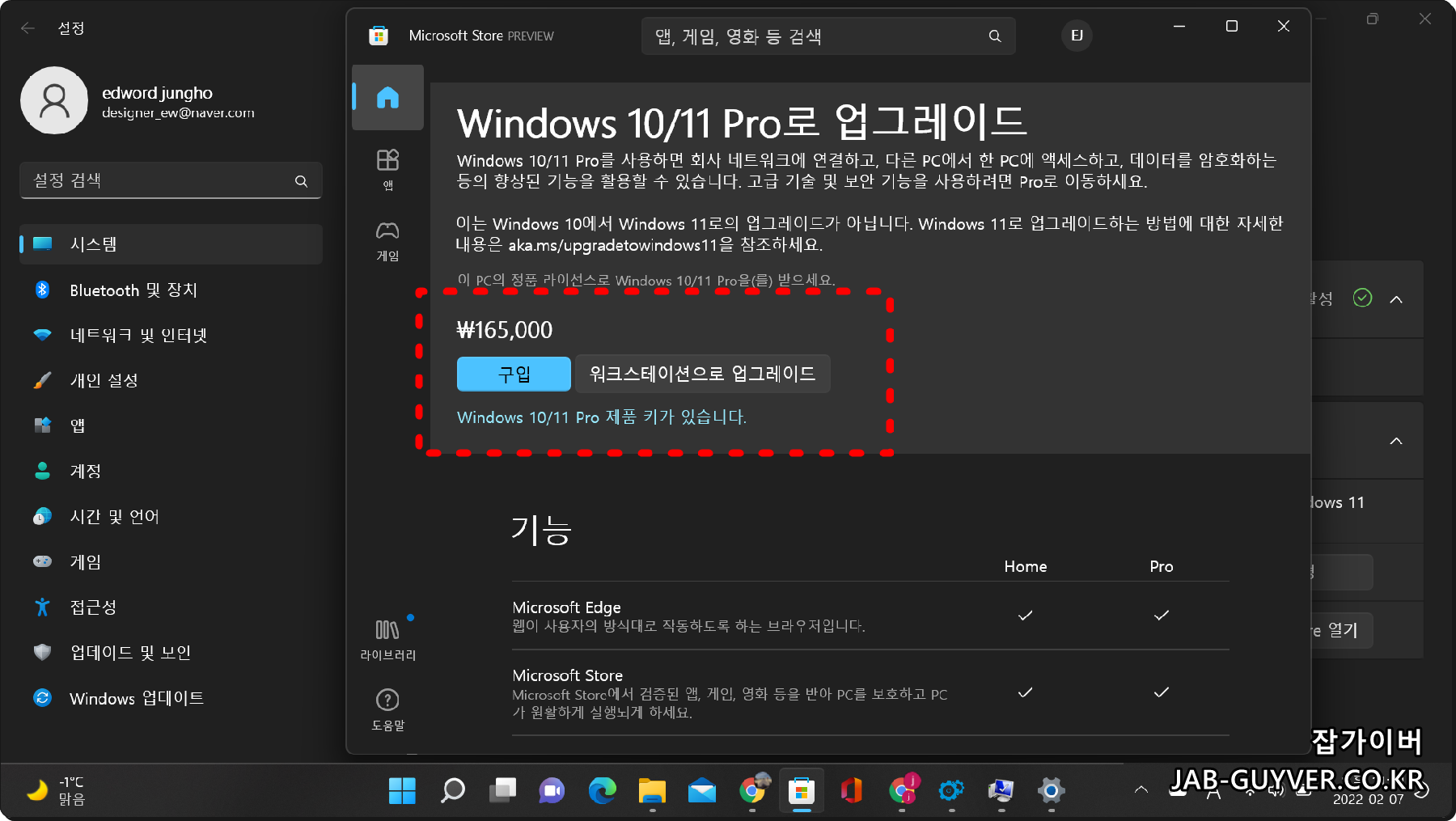Select 계정 in Settings sidebar

(x=171, y=471)
